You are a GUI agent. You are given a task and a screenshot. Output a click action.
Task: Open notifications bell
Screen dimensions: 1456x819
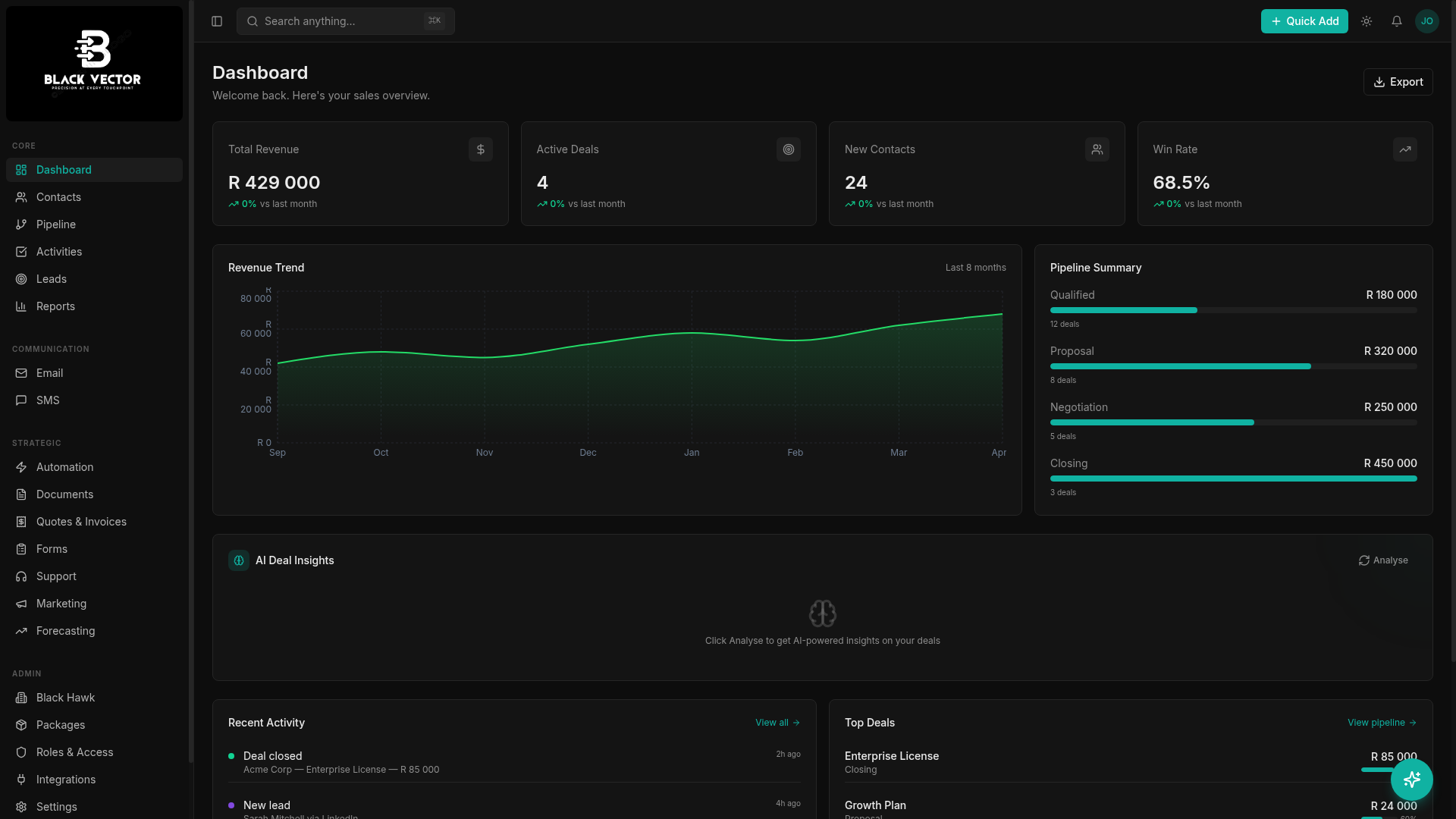(x=1397, y=21)
